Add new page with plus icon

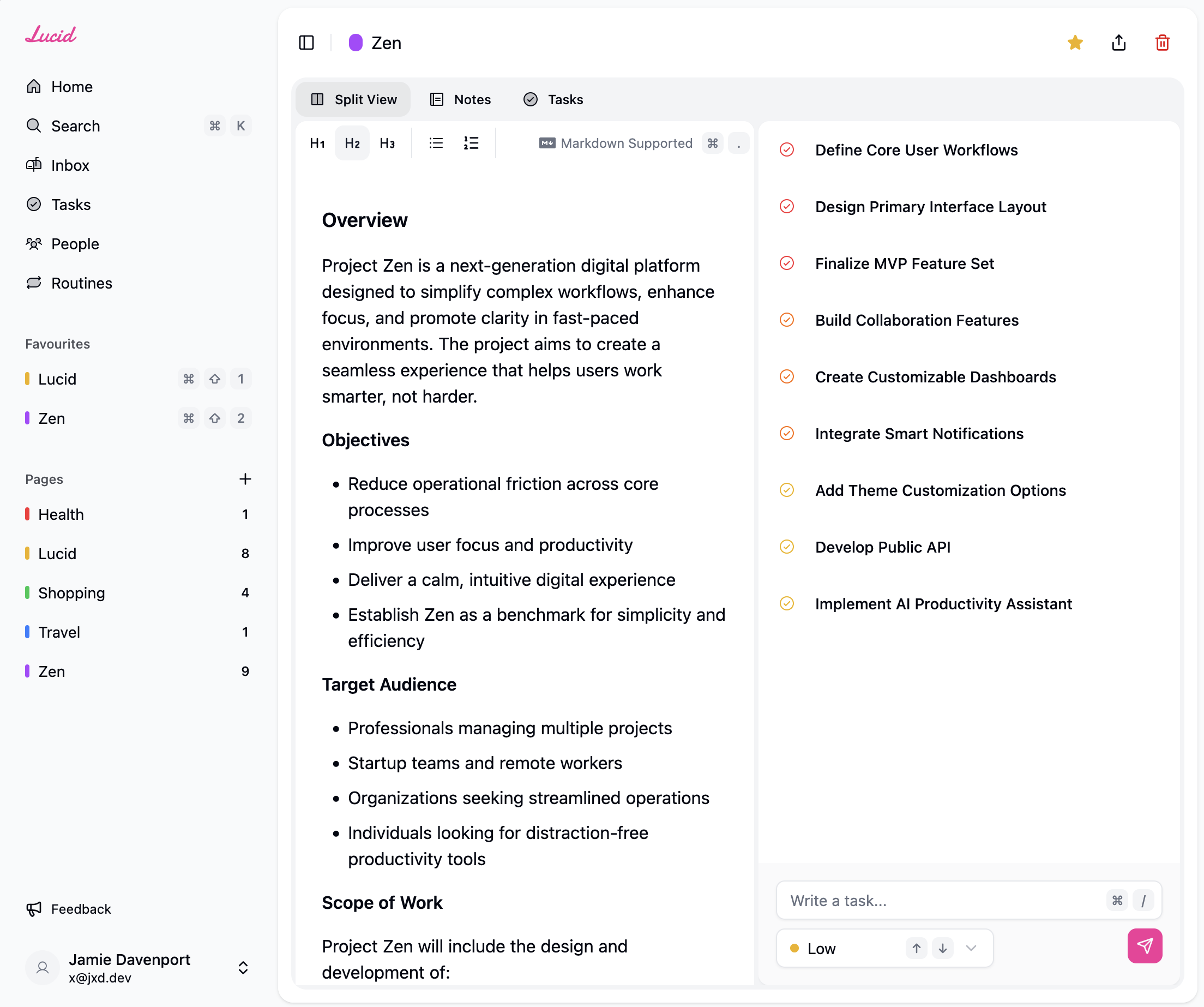point(245,479)
